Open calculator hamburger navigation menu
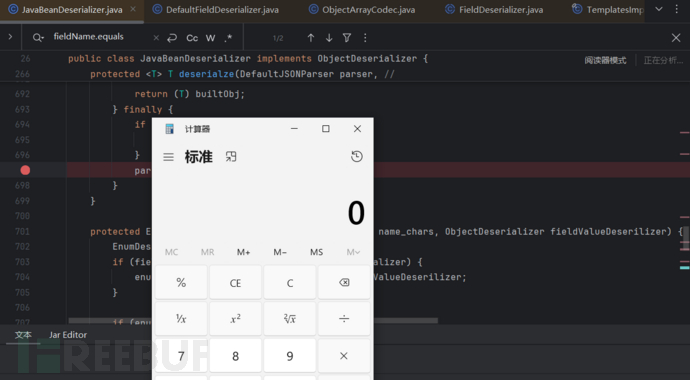690x380 pixels. tap(168, 157)
